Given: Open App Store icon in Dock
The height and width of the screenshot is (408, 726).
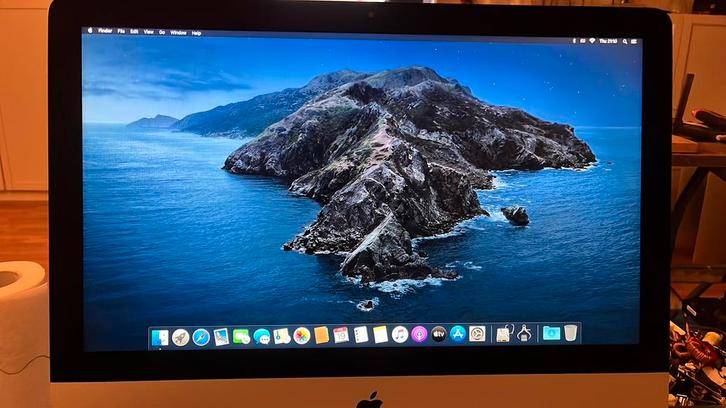Looking at the screenshot, I should click(x=458, y=333).
